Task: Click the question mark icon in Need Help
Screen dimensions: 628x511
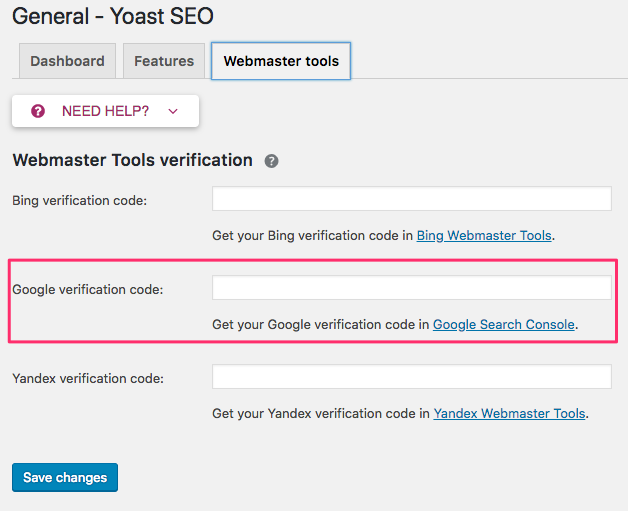Action: point(38,111)
